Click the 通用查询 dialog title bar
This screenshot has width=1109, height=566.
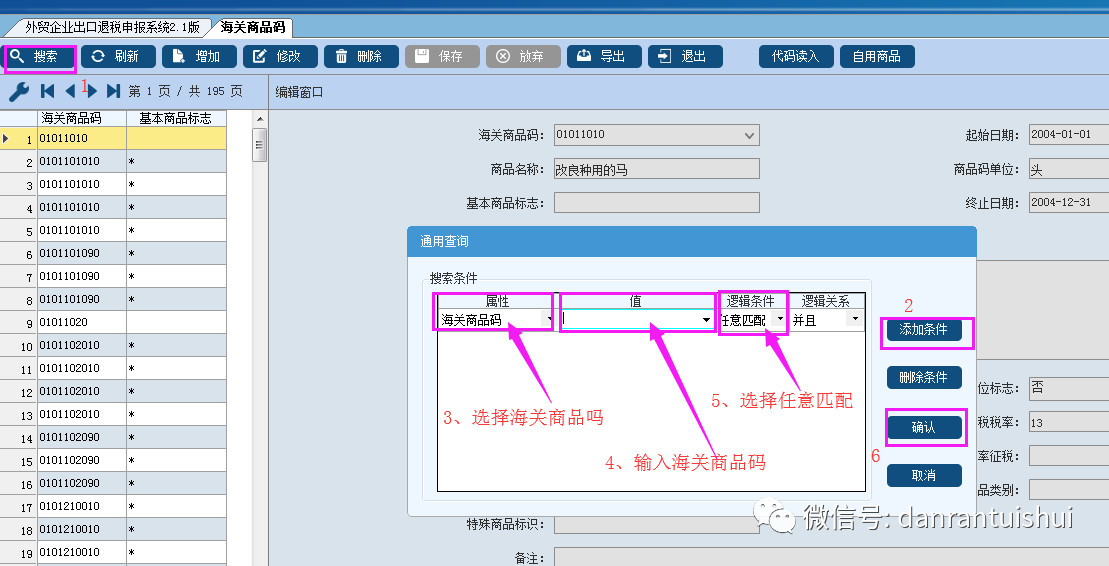(692, 241)
